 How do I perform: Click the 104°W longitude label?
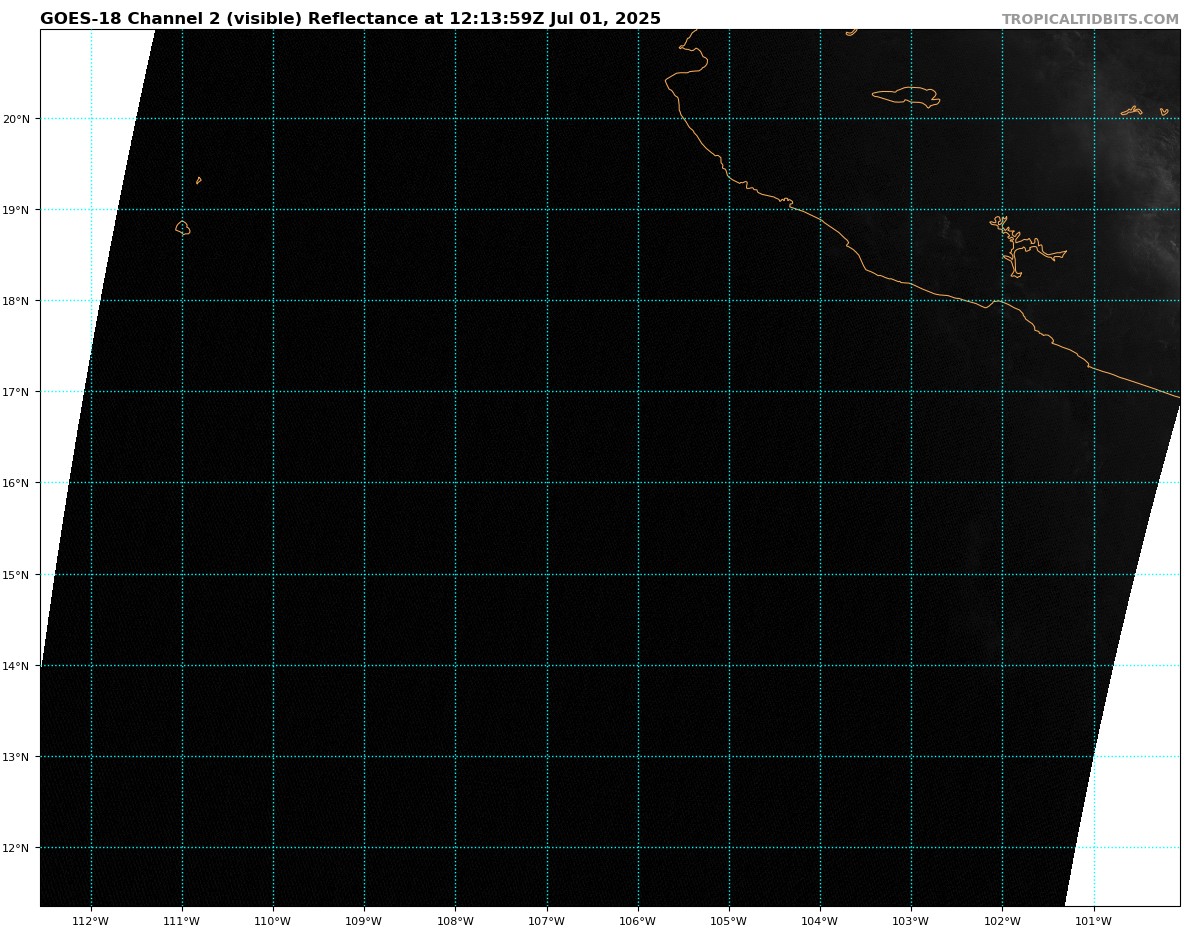click(820, 921)
